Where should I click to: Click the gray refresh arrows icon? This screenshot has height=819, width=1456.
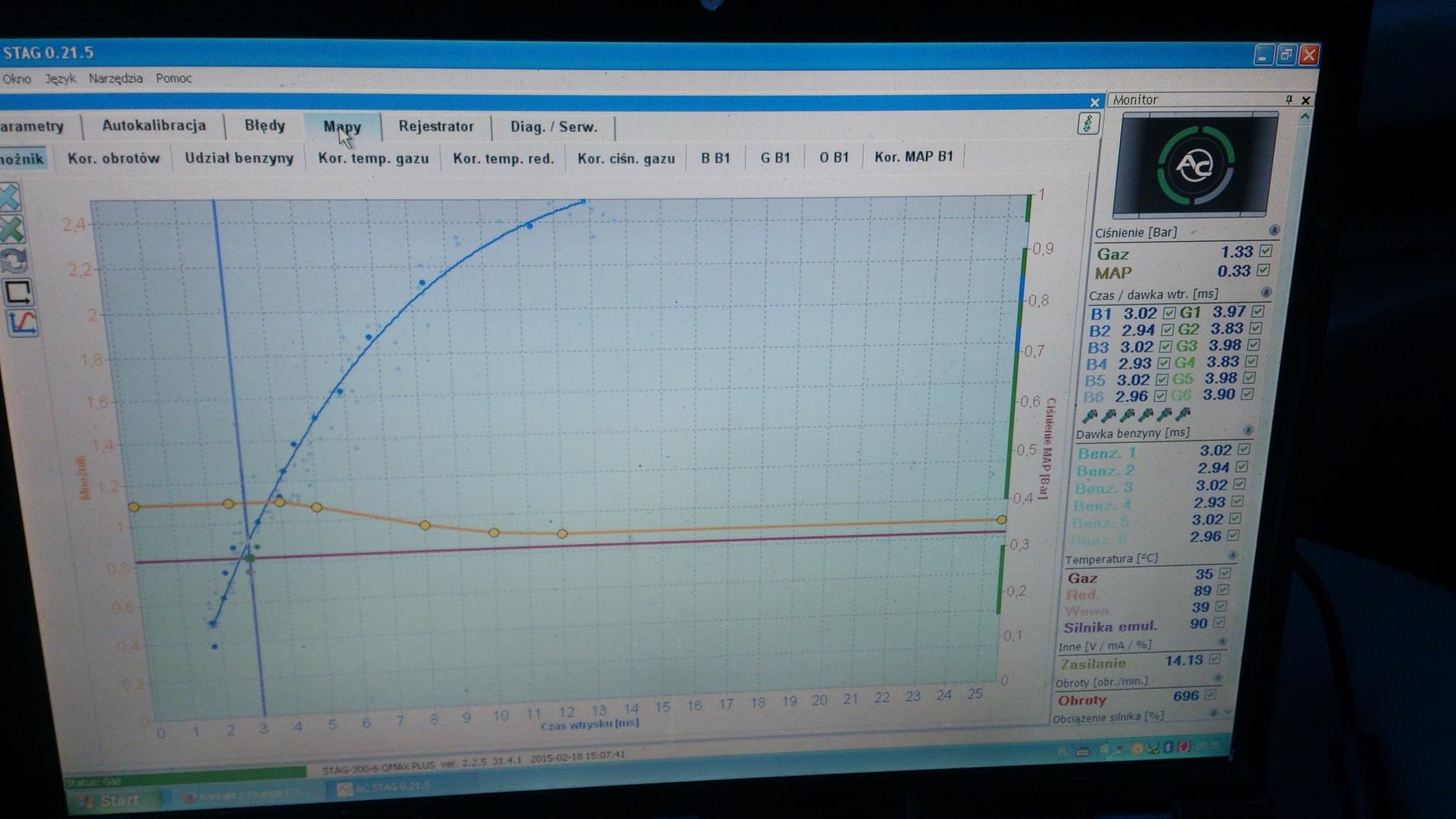pos(14,261)
